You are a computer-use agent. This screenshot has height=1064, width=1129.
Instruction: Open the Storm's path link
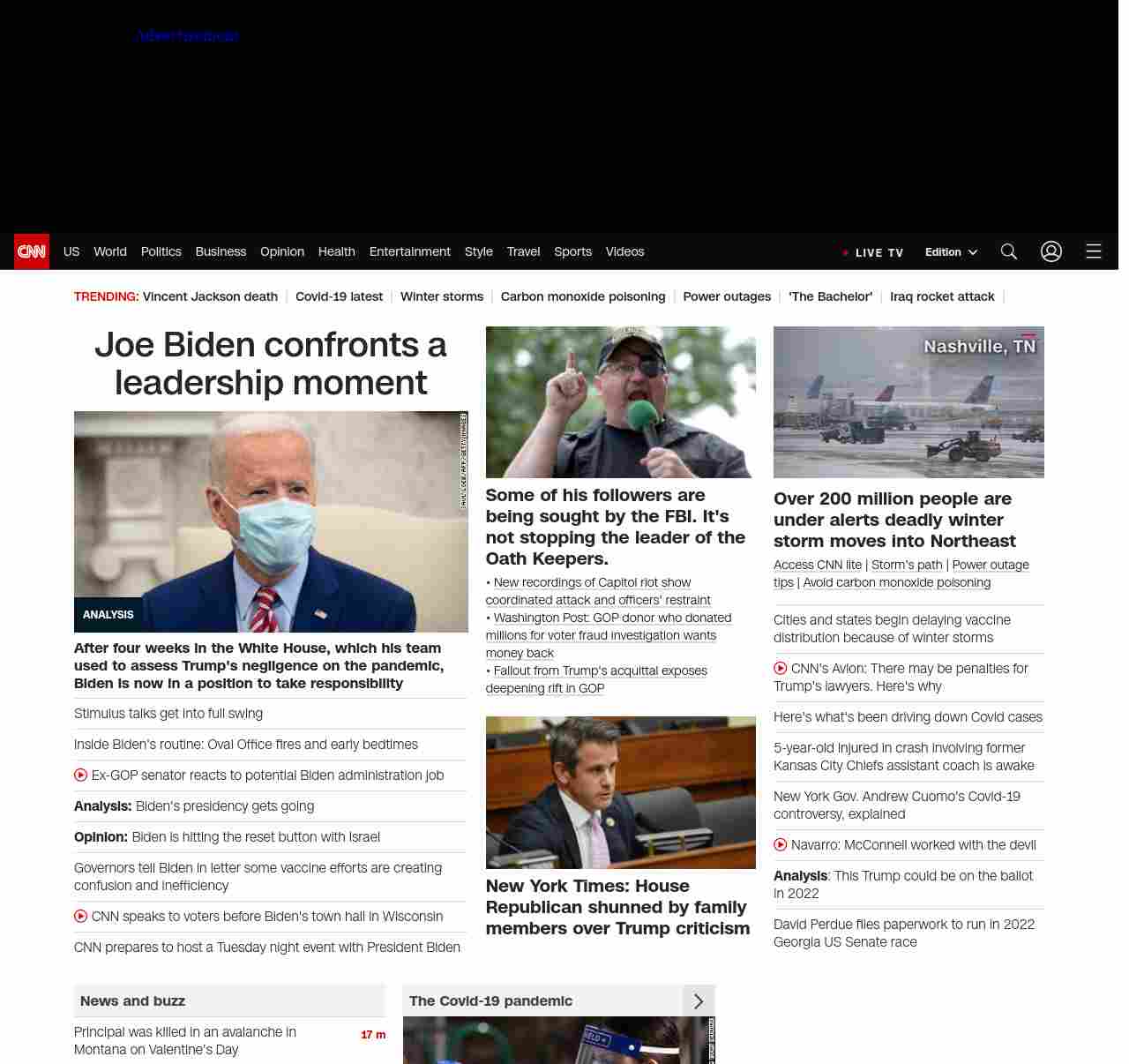tap(907, 565)
